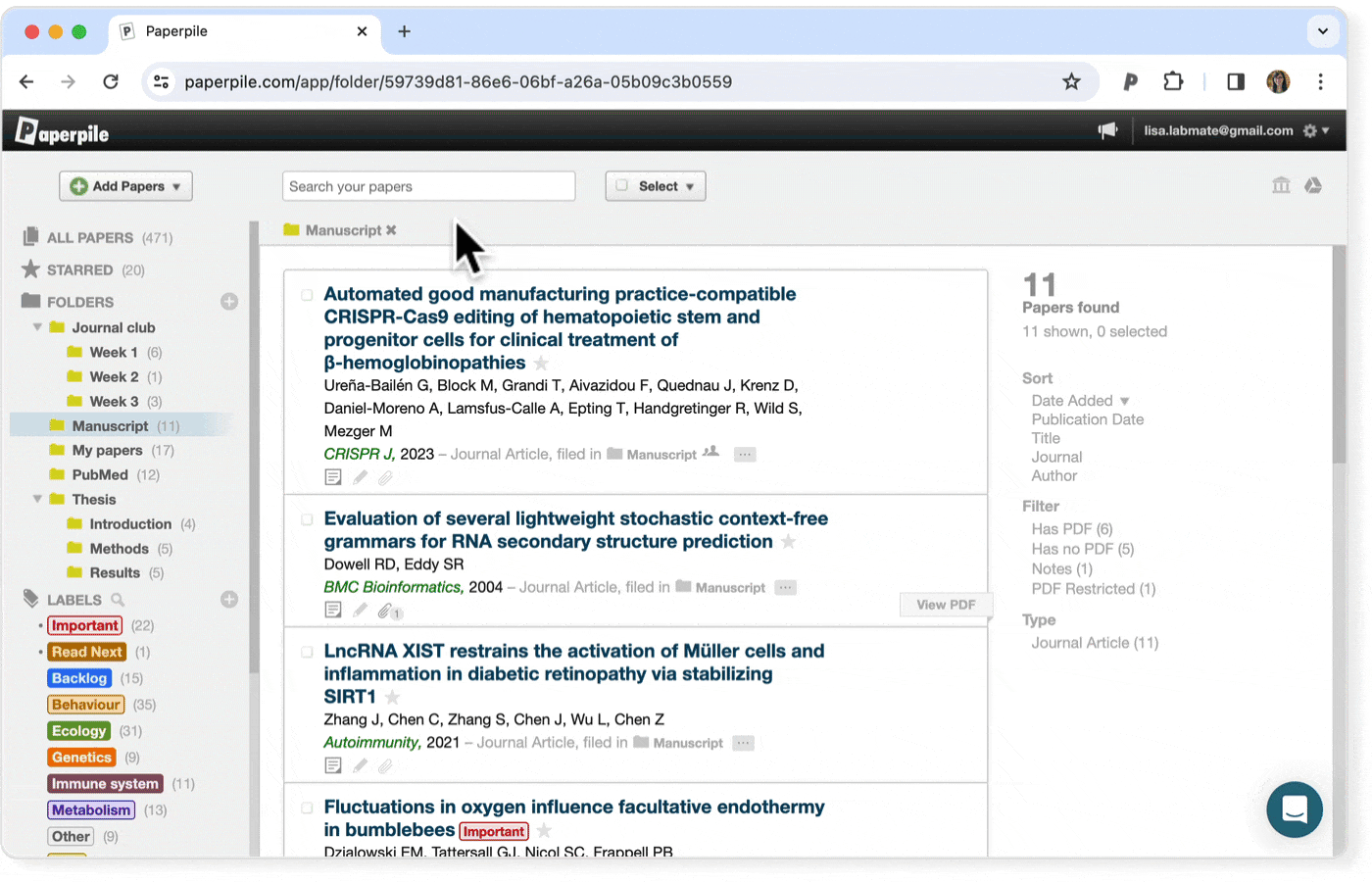Click the pencil edit icon under the XIST paper
The width and height of the screenshot is (1372, 882).
pos(360,765)
